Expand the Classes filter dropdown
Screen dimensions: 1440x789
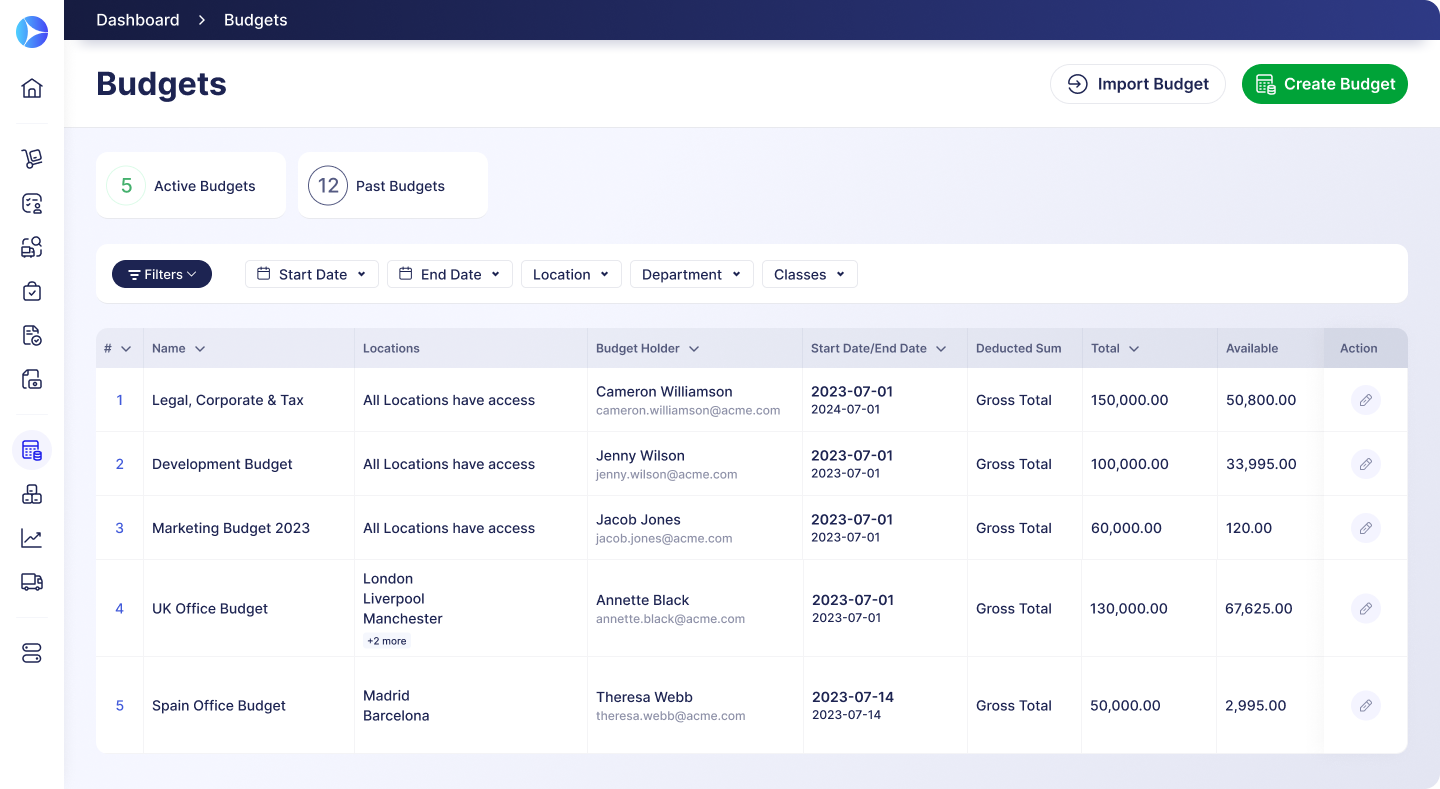coord(809,274)
